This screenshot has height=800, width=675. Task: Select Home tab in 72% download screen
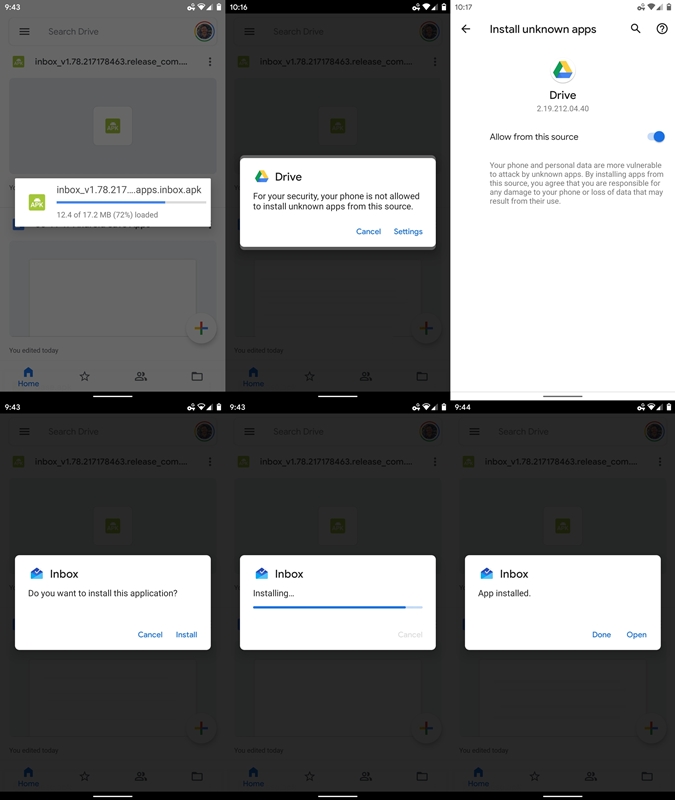coord(28,377)
